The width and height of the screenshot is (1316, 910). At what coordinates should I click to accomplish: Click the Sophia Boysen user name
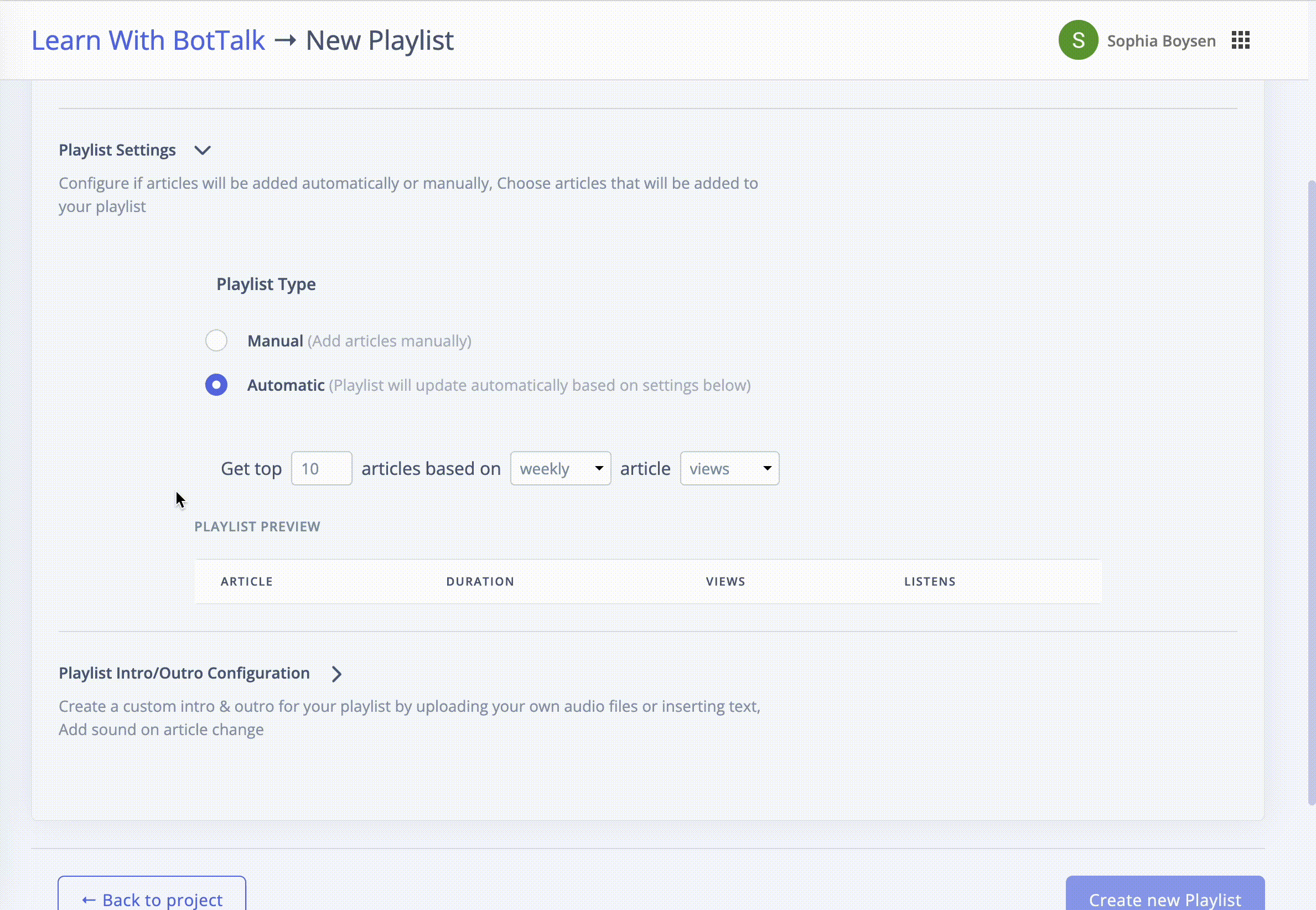(1161, 41)
